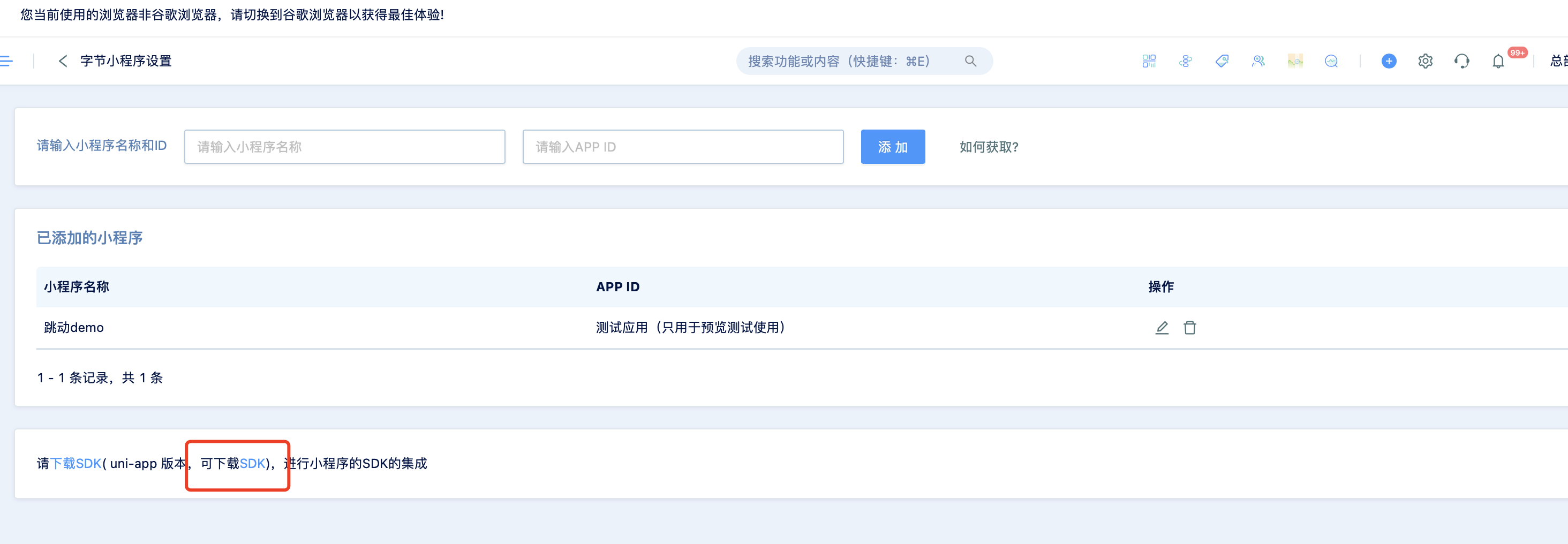Click the first 下载SDK link

pyautogui.click(x=76, y=464)
